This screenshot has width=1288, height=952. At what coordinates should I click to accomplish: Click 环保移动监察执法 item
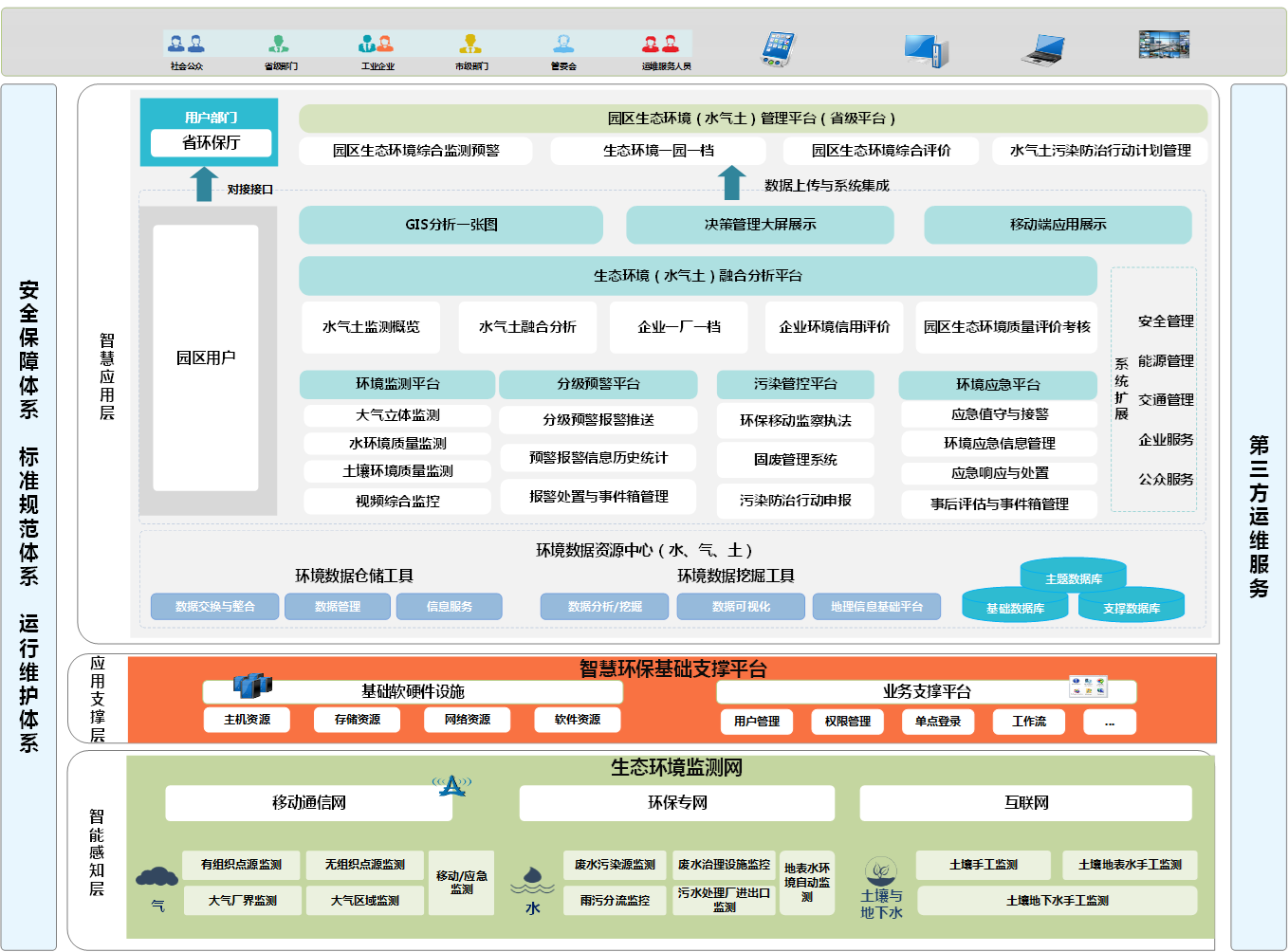coord(796,421)
